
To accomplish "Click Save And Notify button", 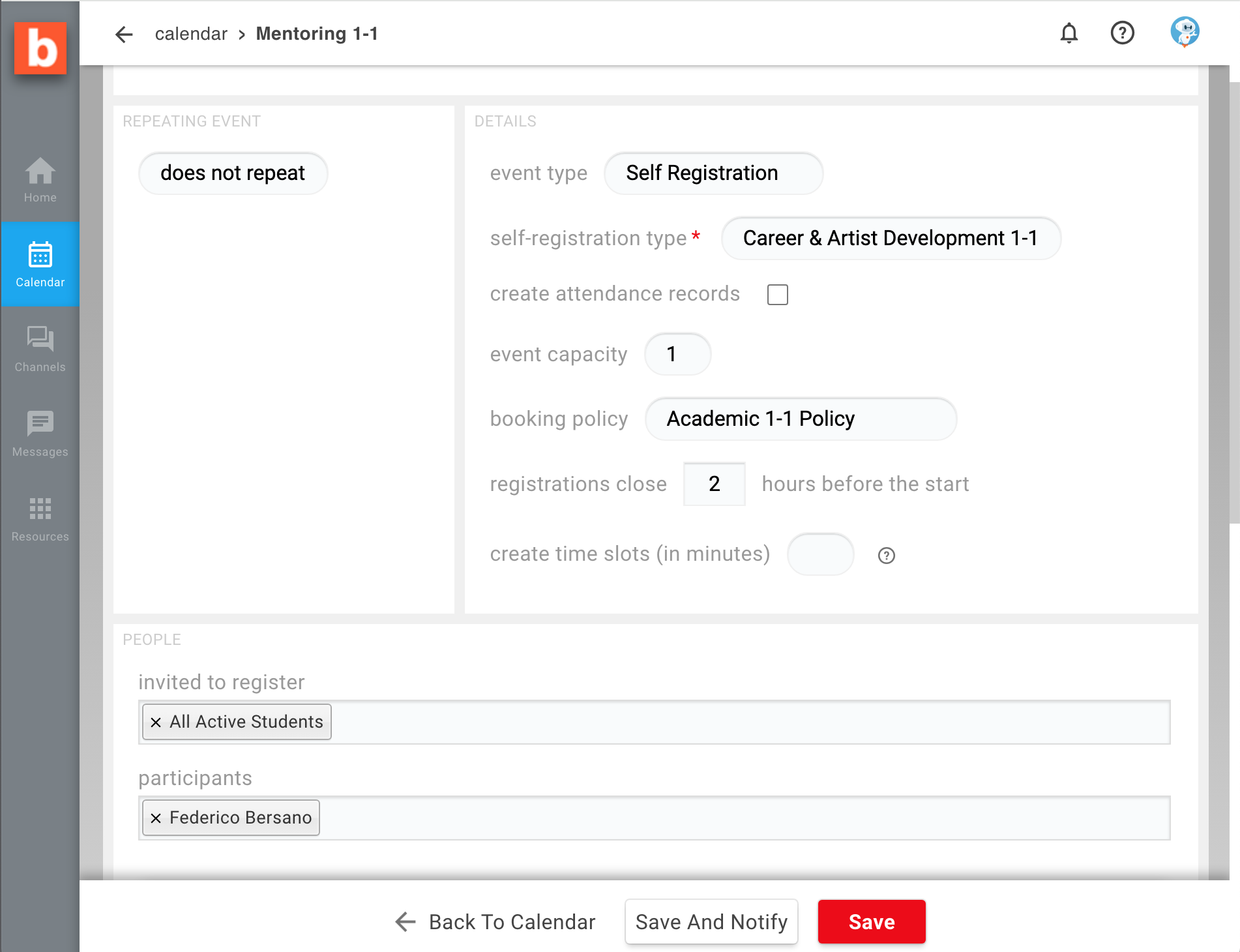I will (x=711, y=922).
